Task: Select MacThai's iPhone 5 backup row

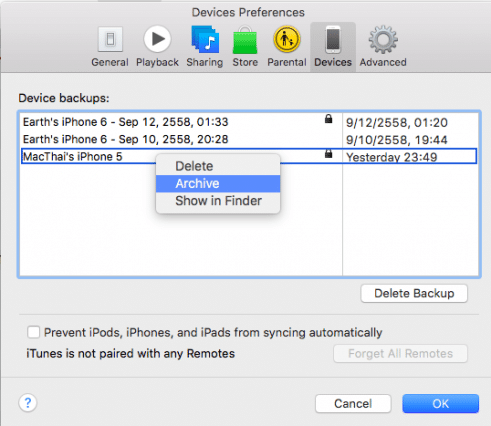Action: [x=249, y=156]
